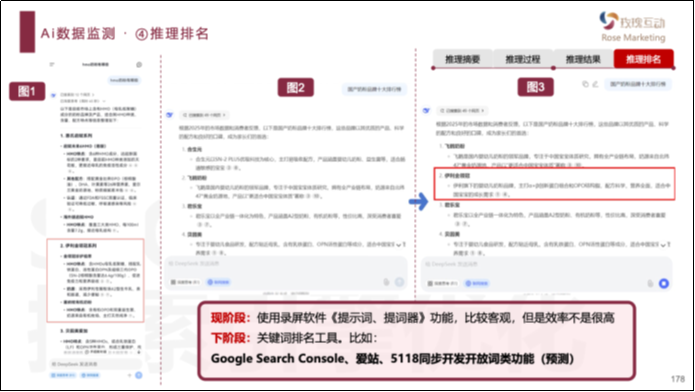Click the send button in 图2 chat

coord(399,282)
